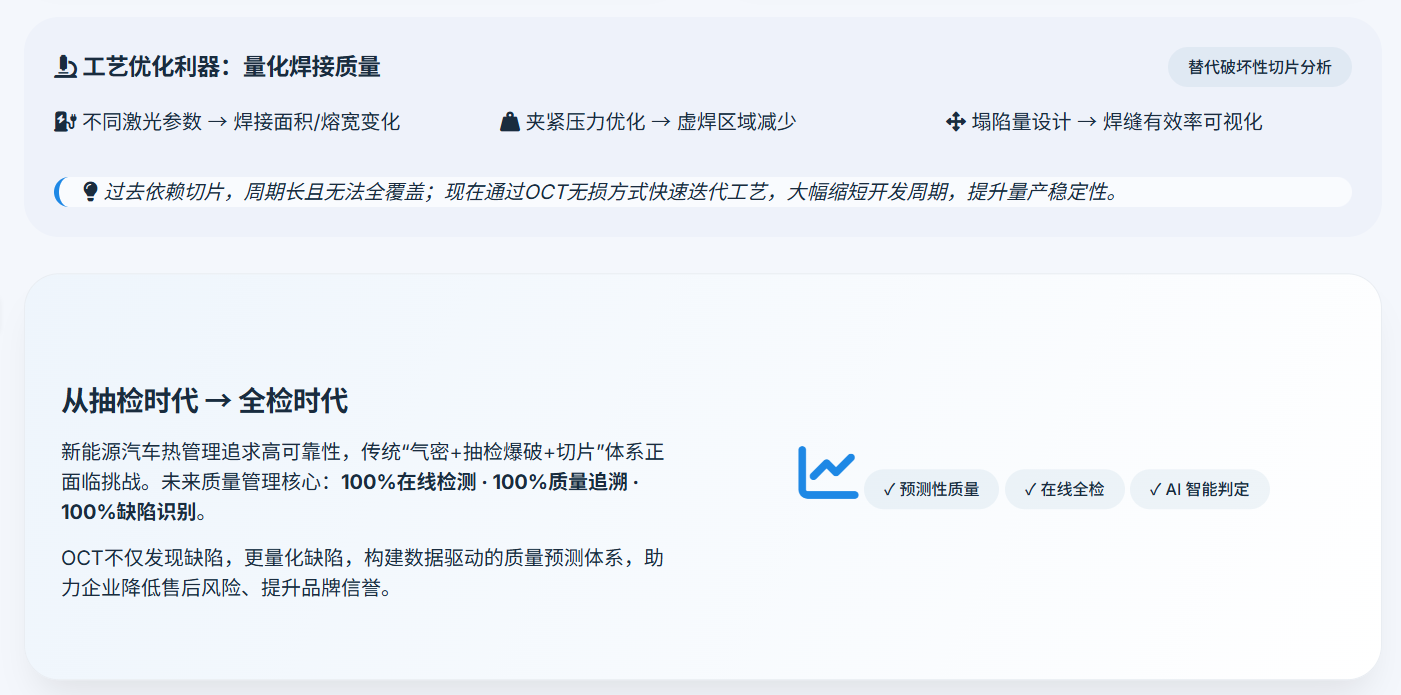
Task: Click the paragraph starting 新能源汽车热管理
Action: [363, 482]
